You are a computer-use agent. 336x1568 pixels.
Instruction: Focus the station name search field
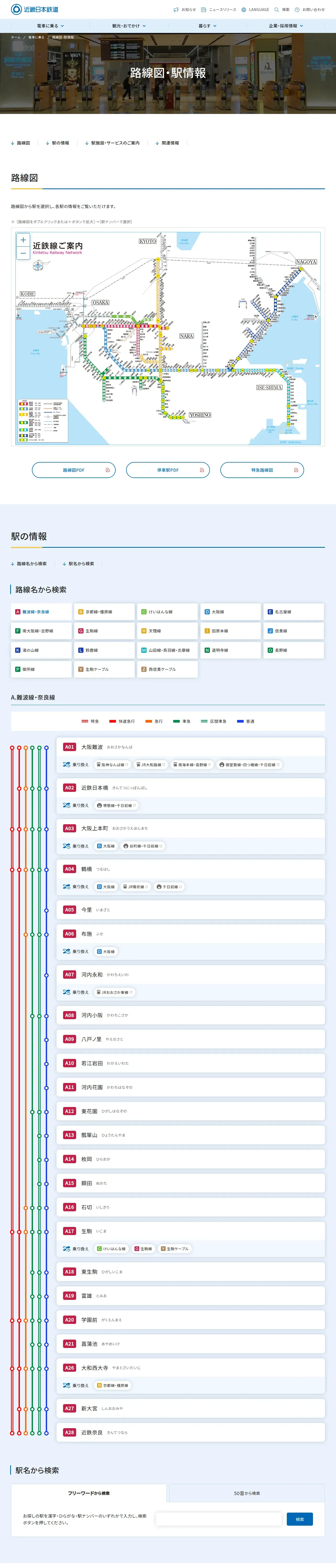219,1519
